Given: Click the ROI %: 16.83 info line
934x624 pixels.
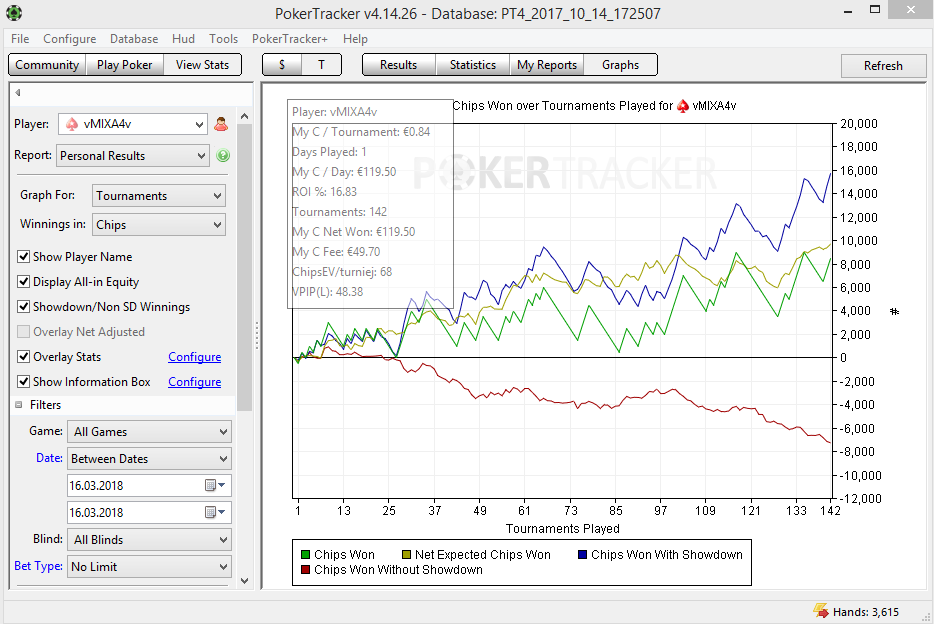Looking at the screenshot, I should click(x=324, y=192).
